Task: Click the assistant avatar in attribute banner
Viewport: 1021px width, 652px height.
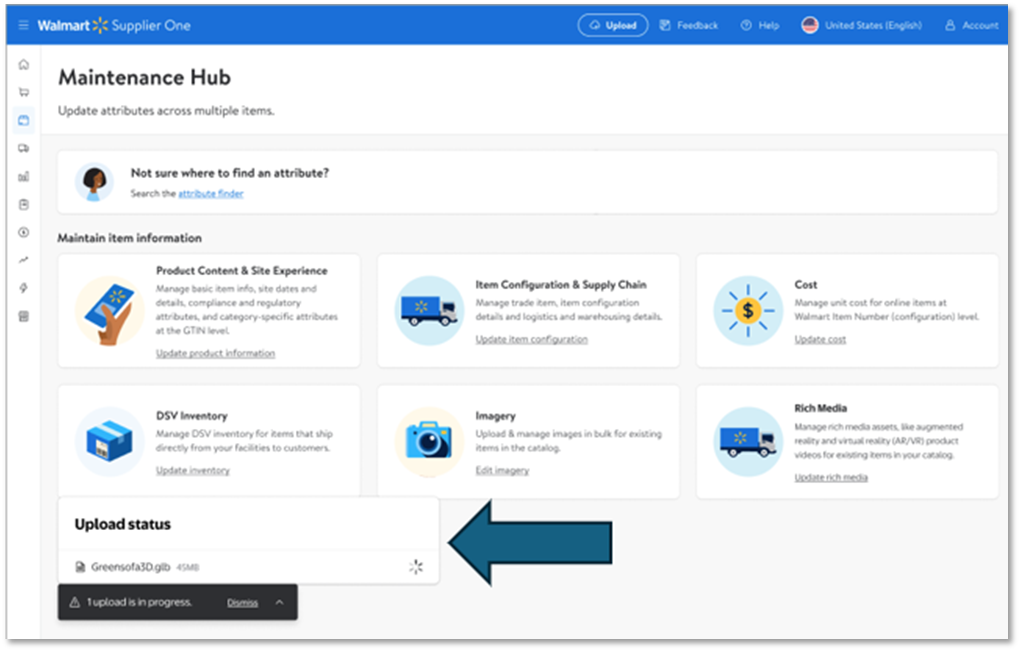Action: coord(94,182)
